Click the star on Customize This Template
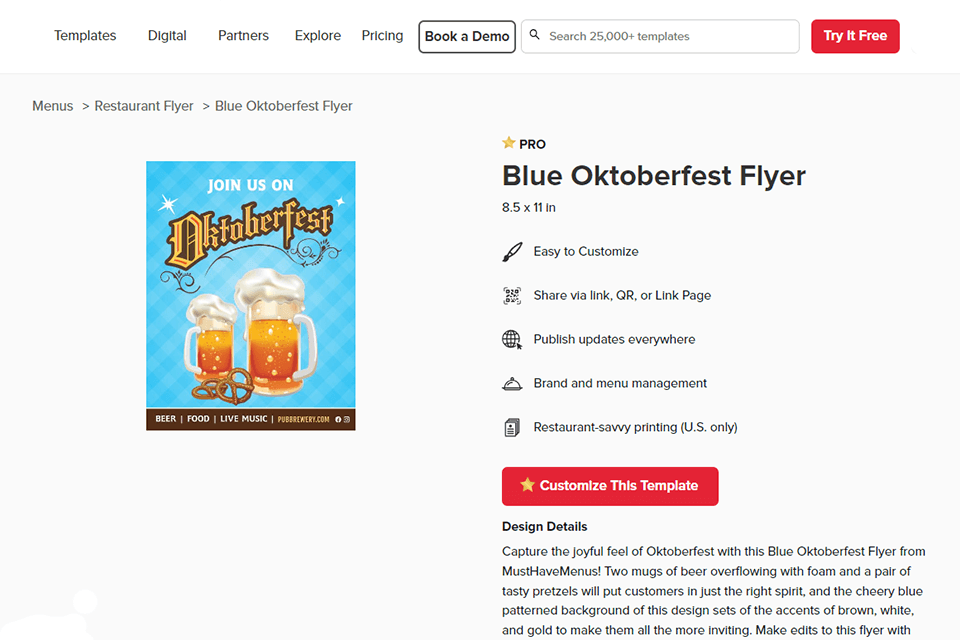This screenshot has height=640, width=960. (527, 485)
